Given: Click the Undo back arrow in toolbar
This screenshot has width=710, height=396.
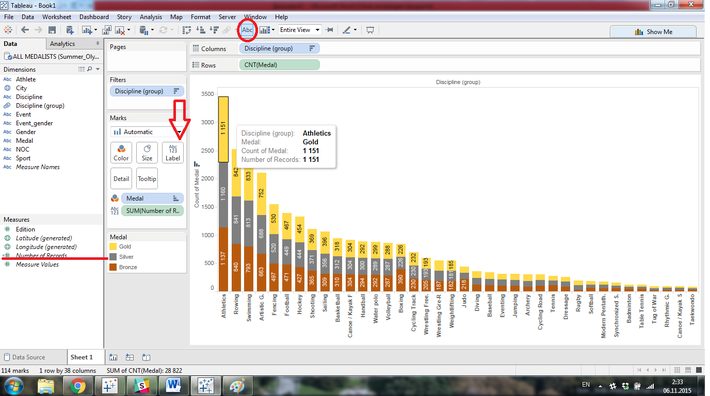Looking at the screenshot, I should coord(25,30).
